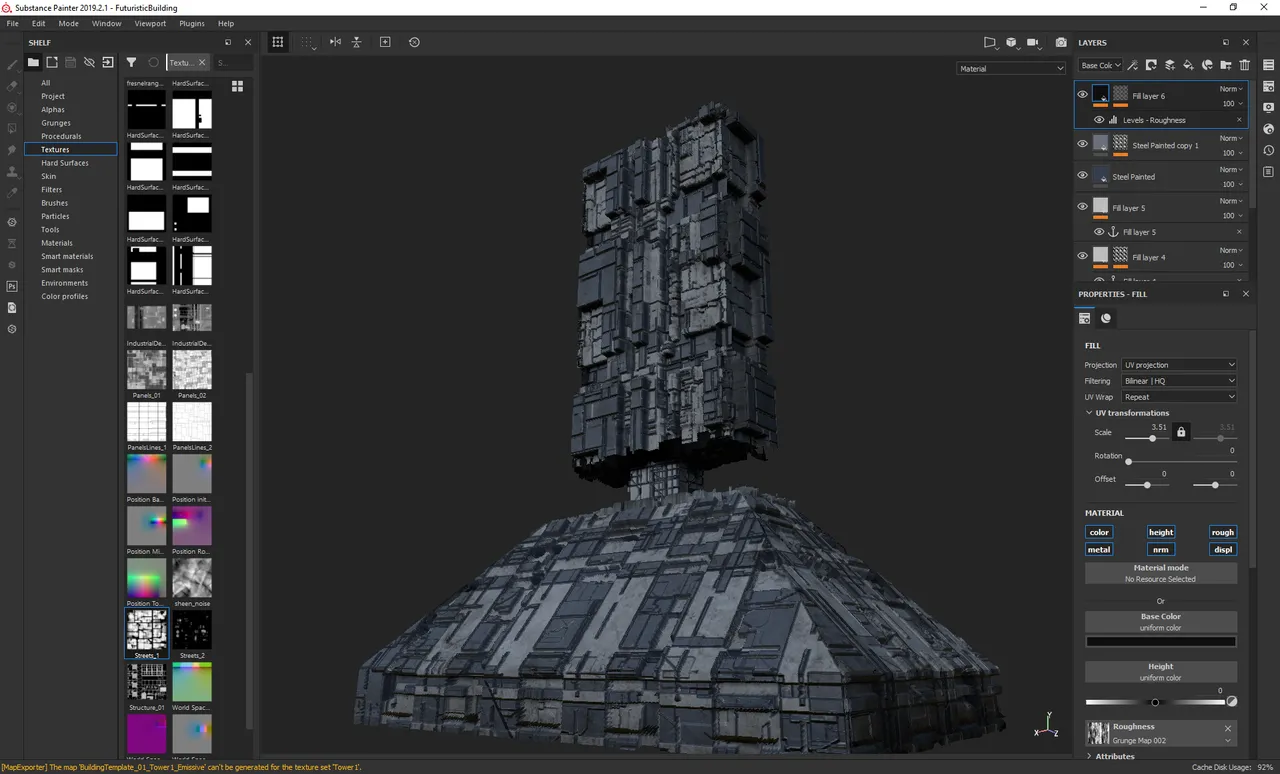Click the shelf import resources icon
The width and height of the screenshot is (1280, 774).
point(108,62)
